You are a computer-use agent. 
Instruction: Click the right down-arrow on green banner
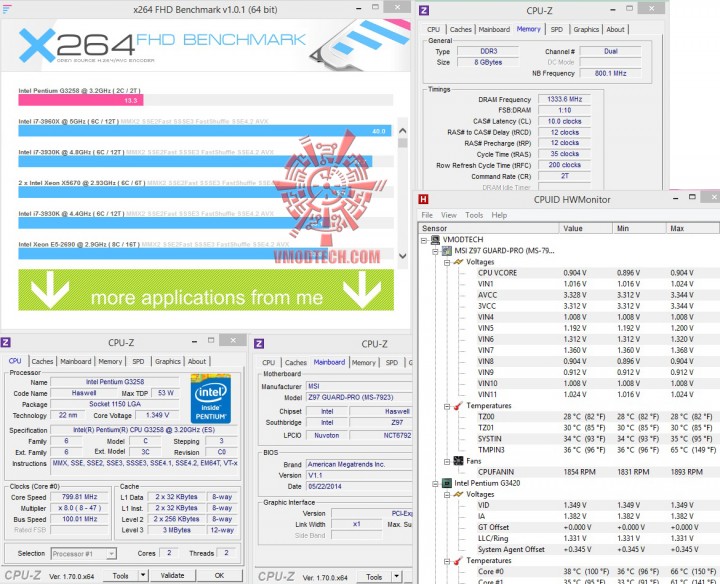click(x=362, y=290)
